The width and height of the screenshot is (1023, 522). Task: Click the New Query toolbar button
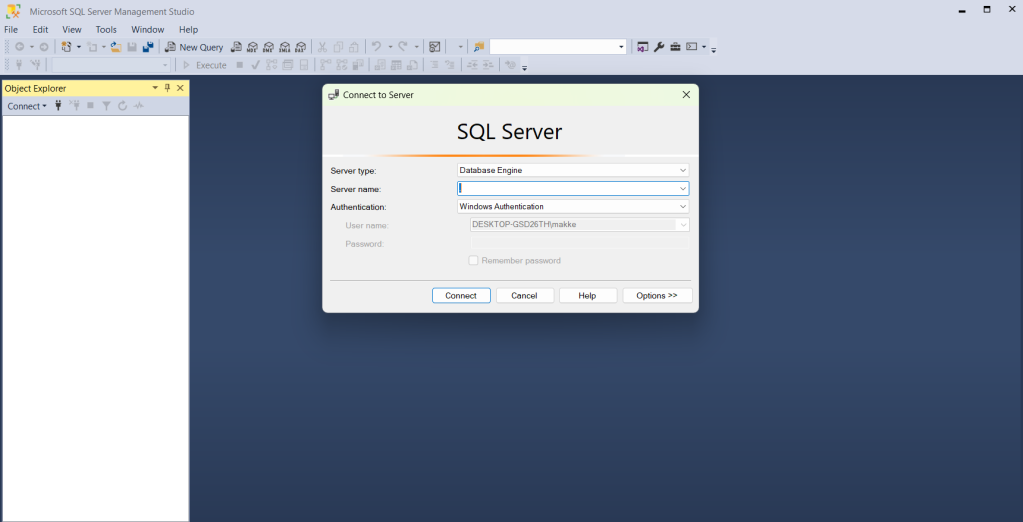pos(194,47)
